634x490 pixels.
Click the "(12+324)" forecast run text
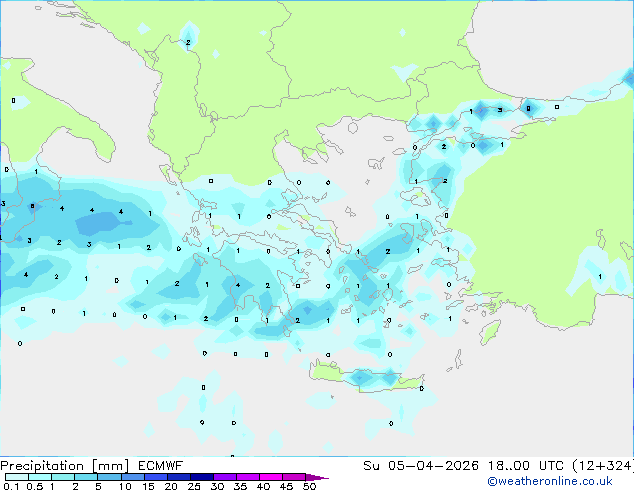603,466
